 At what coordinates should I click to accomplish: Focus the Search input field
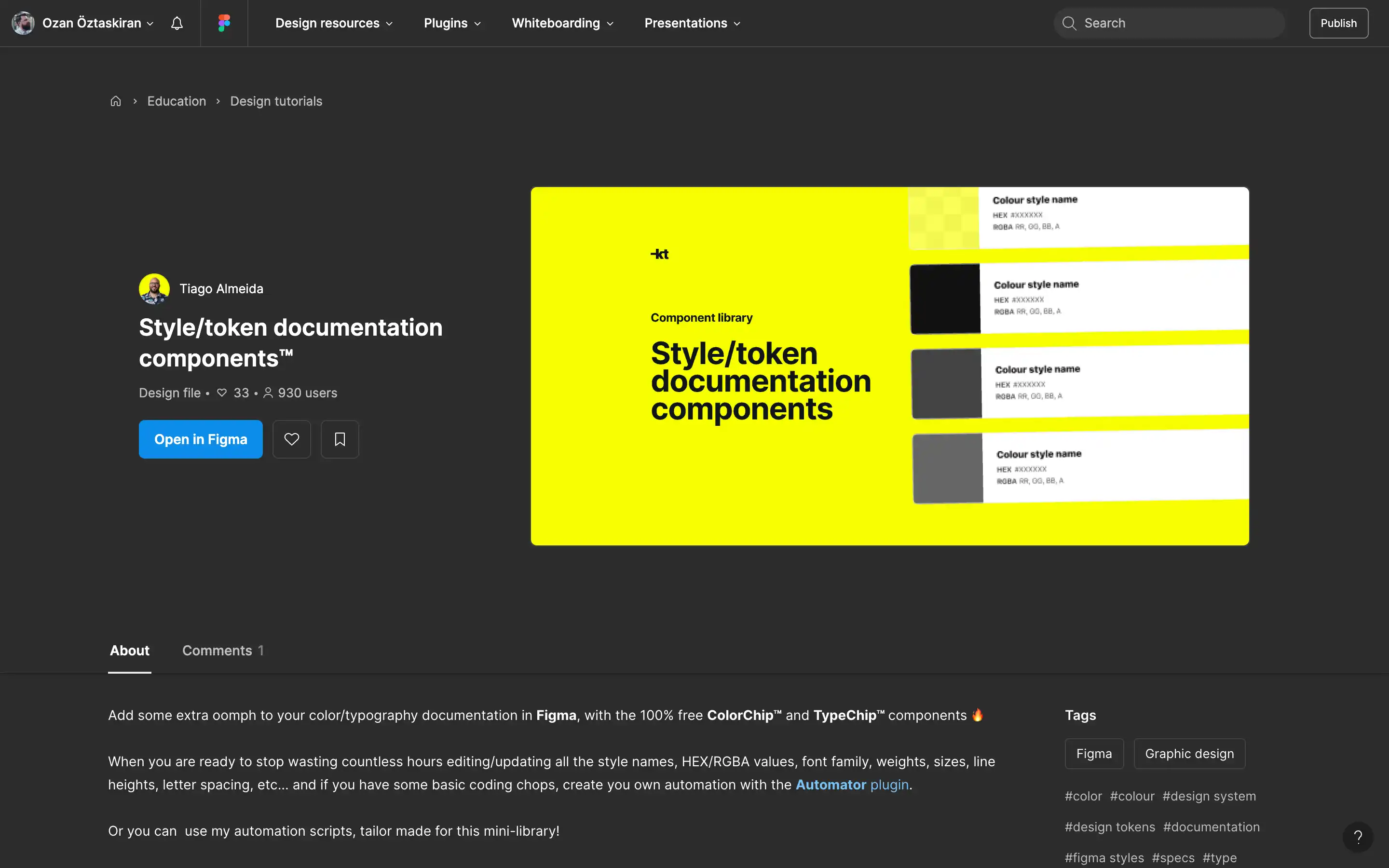click(1169, 23)
